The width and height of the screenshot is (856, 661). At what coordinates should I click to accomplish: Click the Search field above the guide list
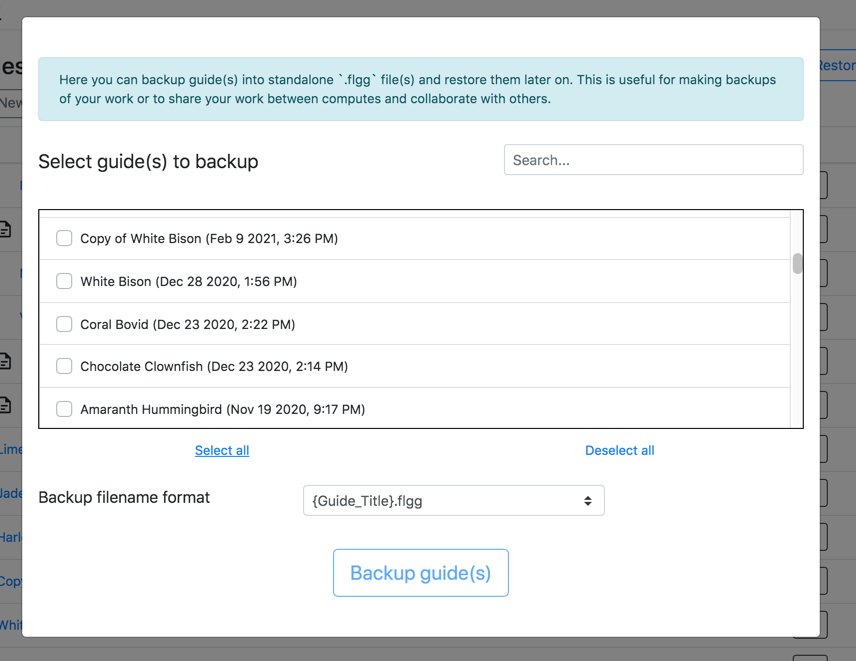tap(653, 159)
